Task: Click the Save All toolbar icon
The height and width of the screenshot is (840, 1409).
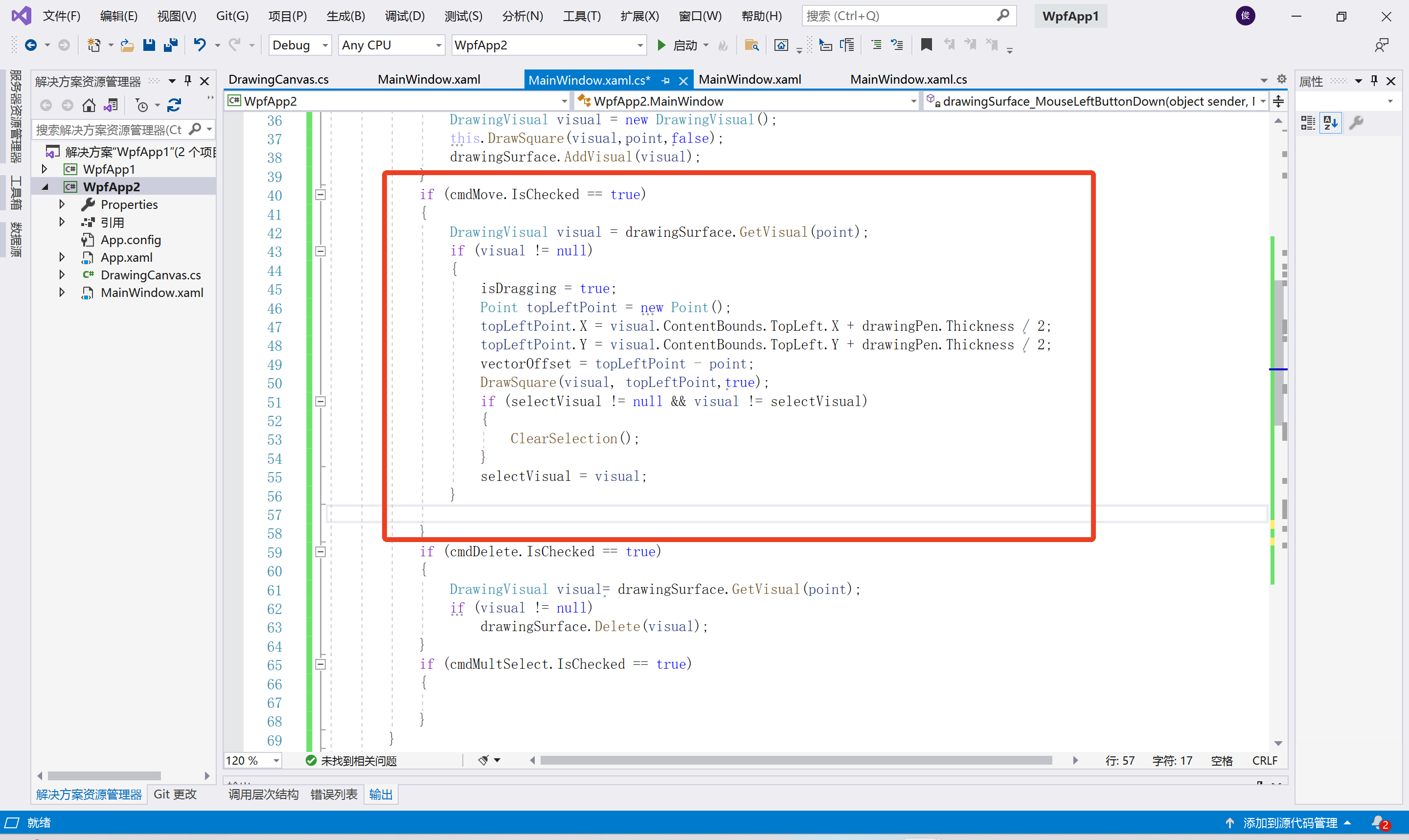Action: click(x=170, y=45)
